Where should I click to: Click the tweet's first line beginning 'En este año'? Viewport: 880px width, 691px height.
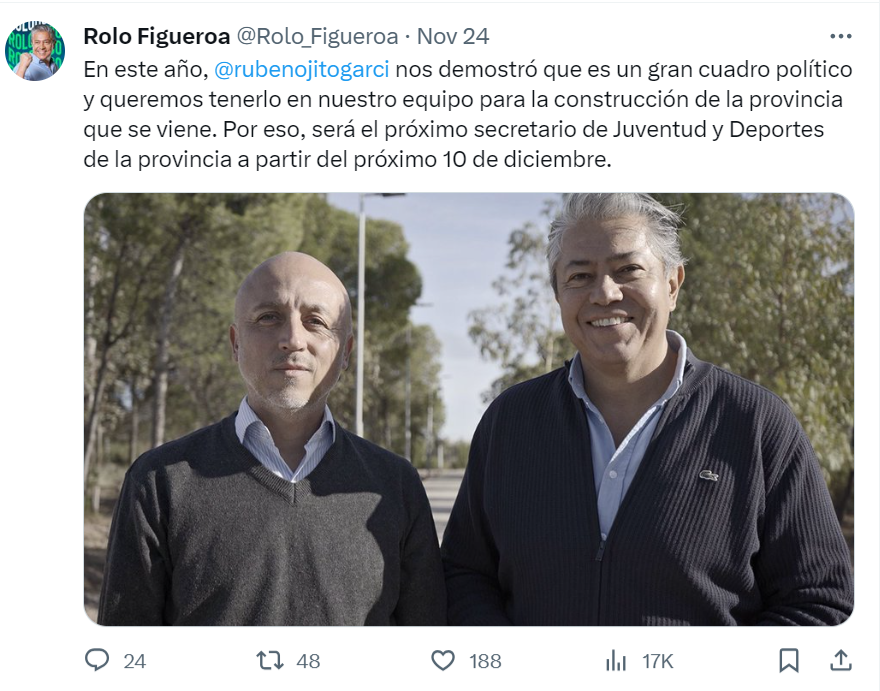coord(468,70)
